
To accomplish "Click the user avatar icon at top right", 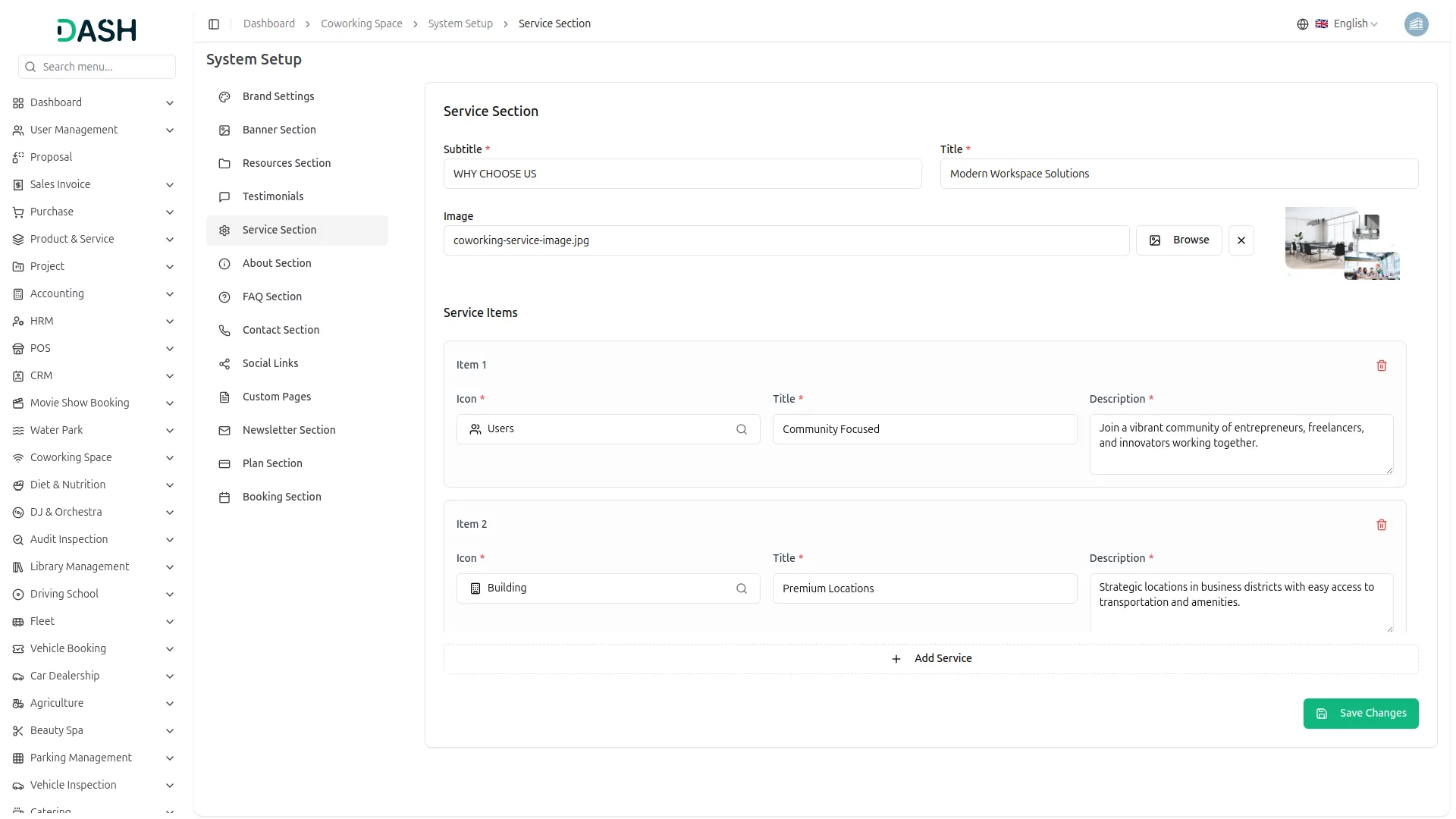I will coord(1416,24).
